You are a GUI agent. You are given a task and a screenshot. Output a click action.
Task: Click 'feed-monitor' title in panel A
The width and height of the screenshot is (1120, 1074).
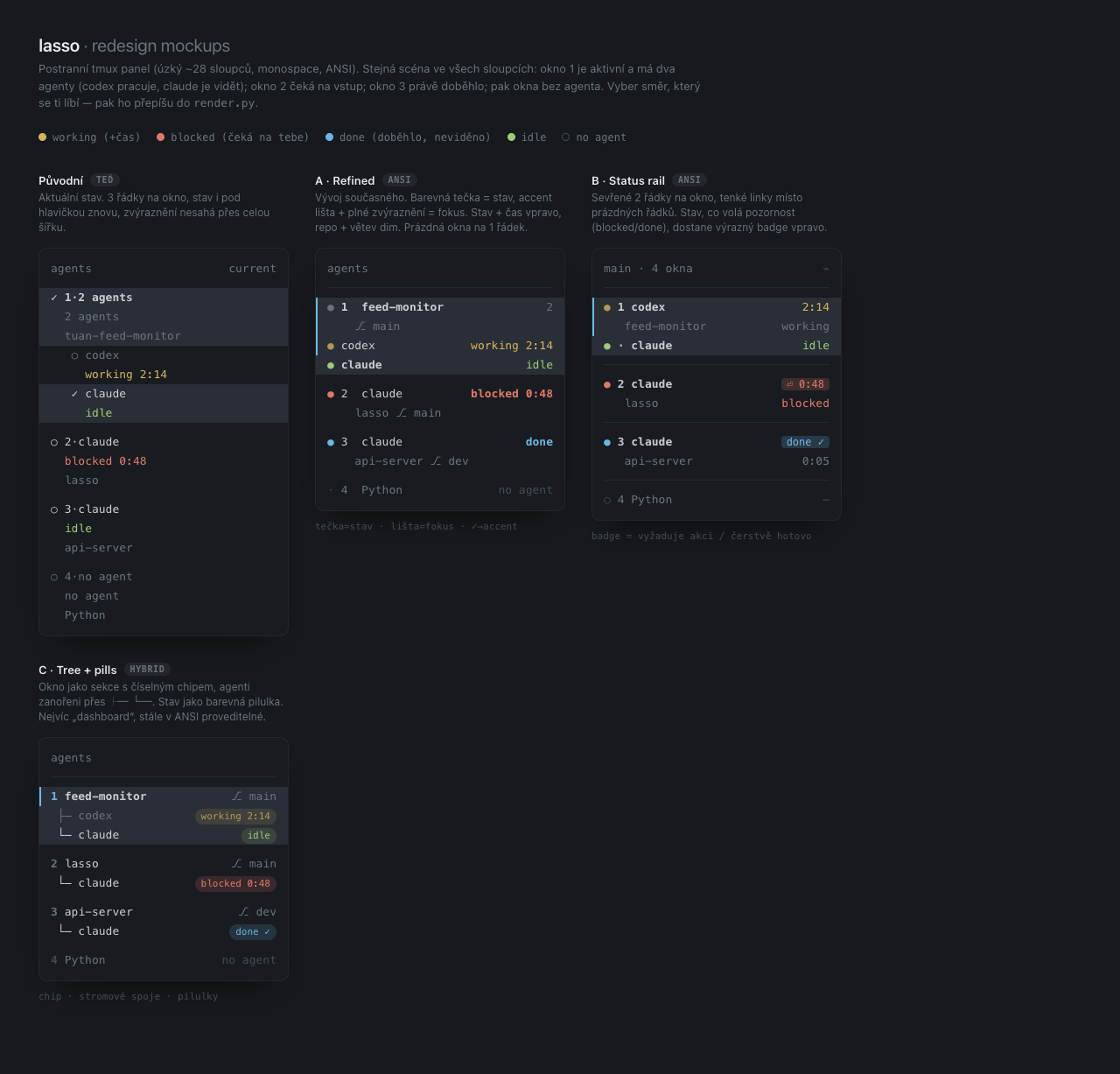click(x=402, y=307)
